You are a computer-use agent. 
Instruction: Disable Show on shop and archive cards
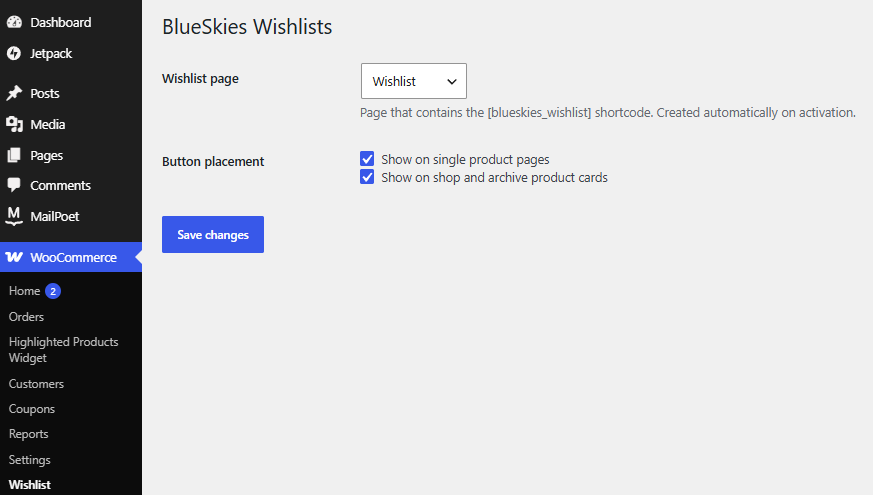click(367, 177)
